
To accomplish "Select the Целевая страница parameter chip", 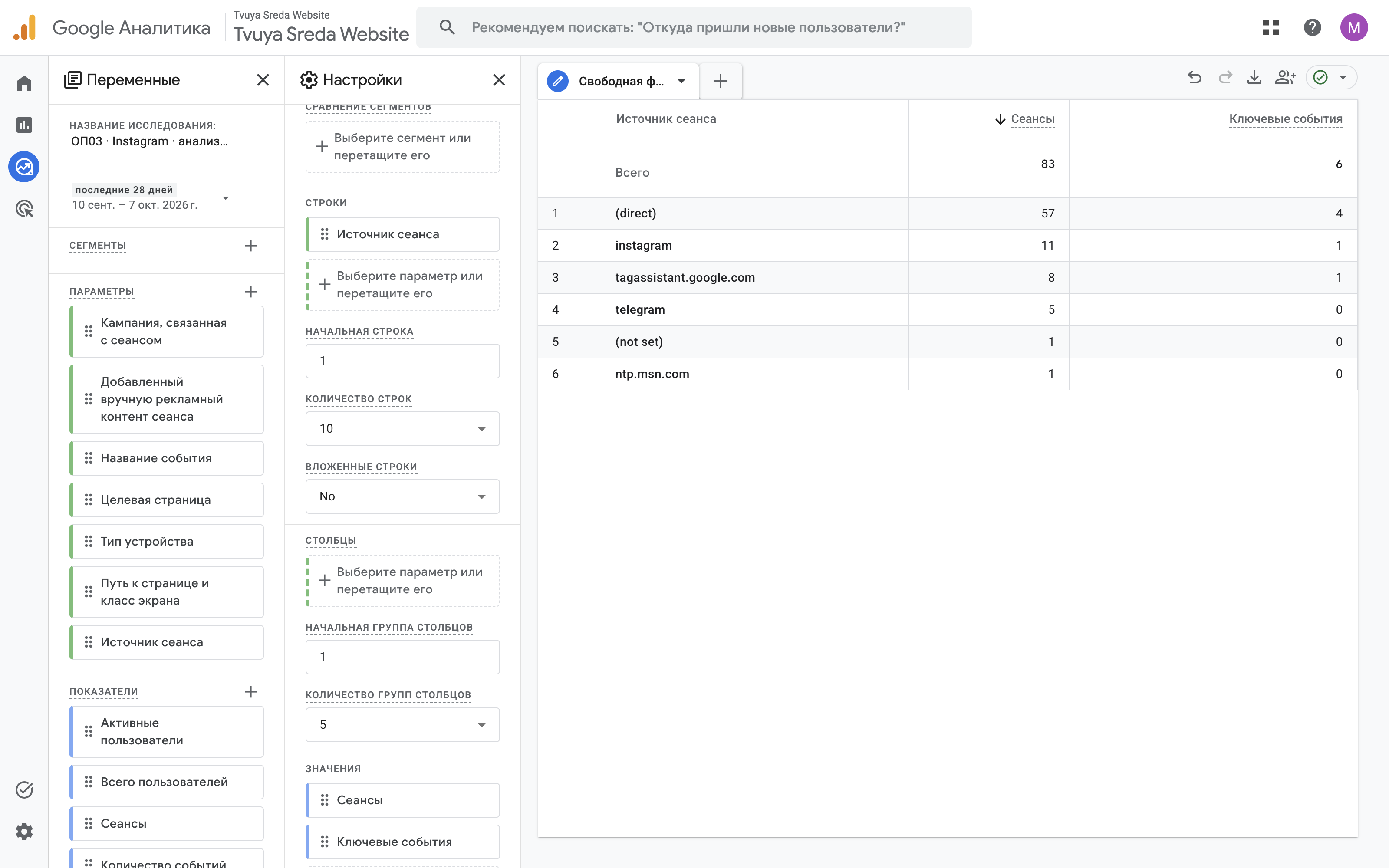I will click(x=166, y=500).
